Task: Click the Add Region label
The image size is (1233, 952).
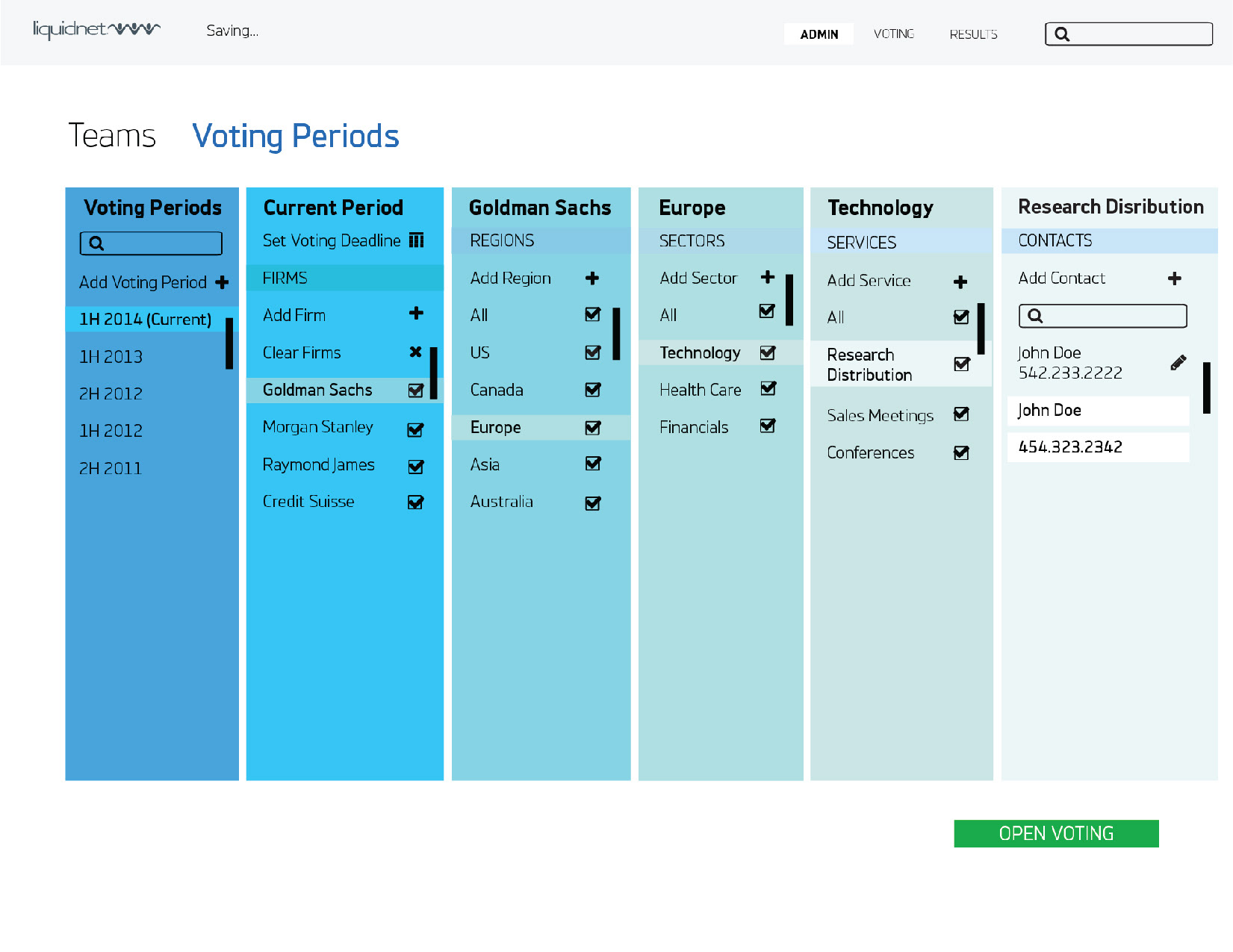Action: pos(511,278)
